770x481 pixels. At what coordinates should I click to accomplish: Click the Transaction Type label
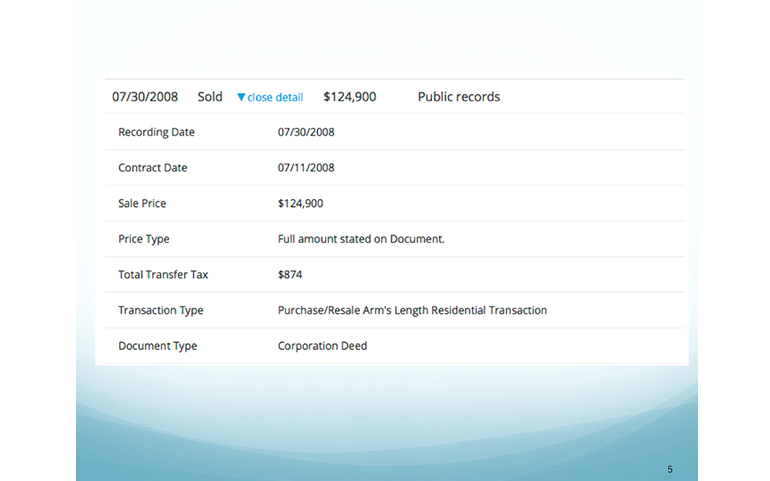coord(160,310)
